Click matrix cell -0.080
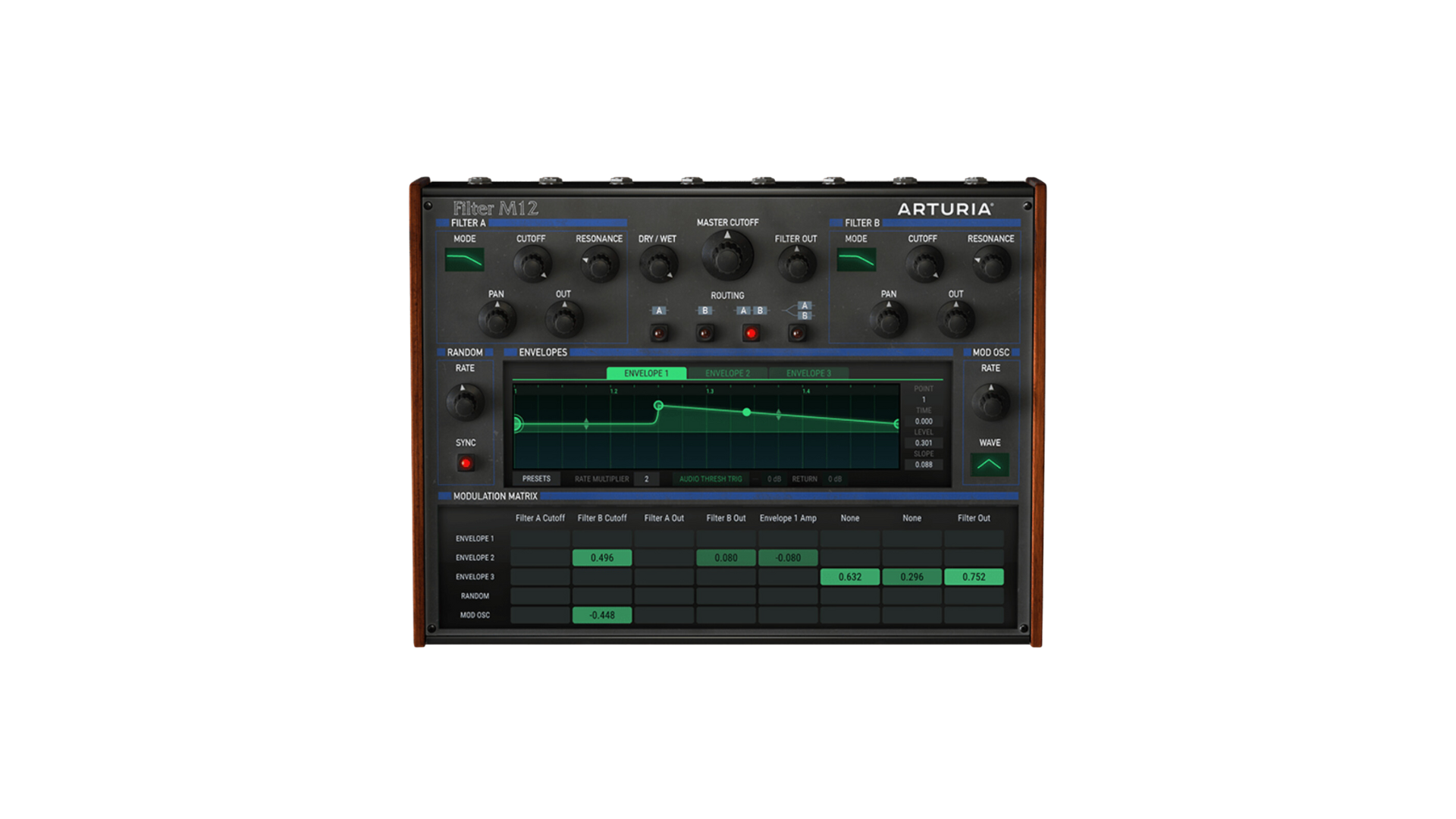This screenshot has height=819, width=1456. click(788, 558)
